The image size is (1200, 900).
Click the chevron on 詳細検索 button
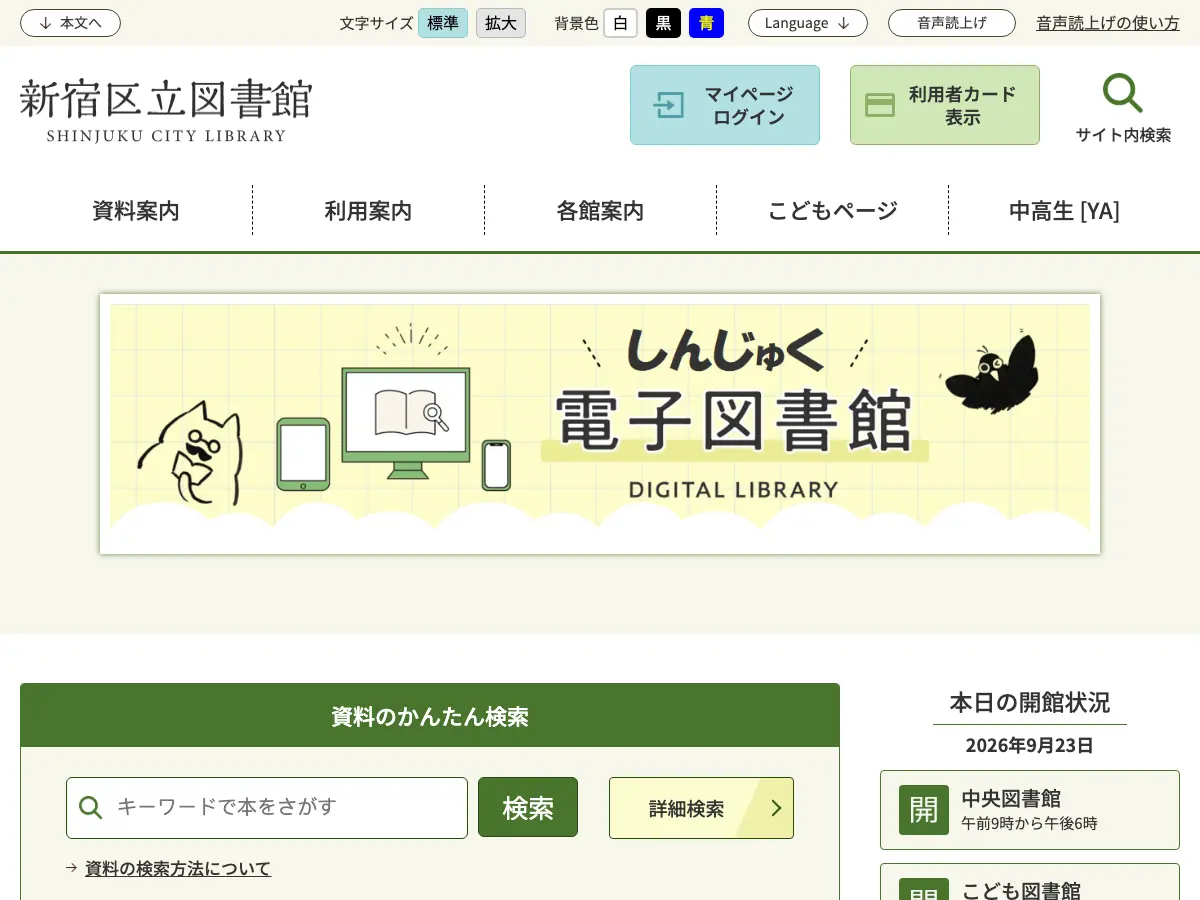point(776,808)
